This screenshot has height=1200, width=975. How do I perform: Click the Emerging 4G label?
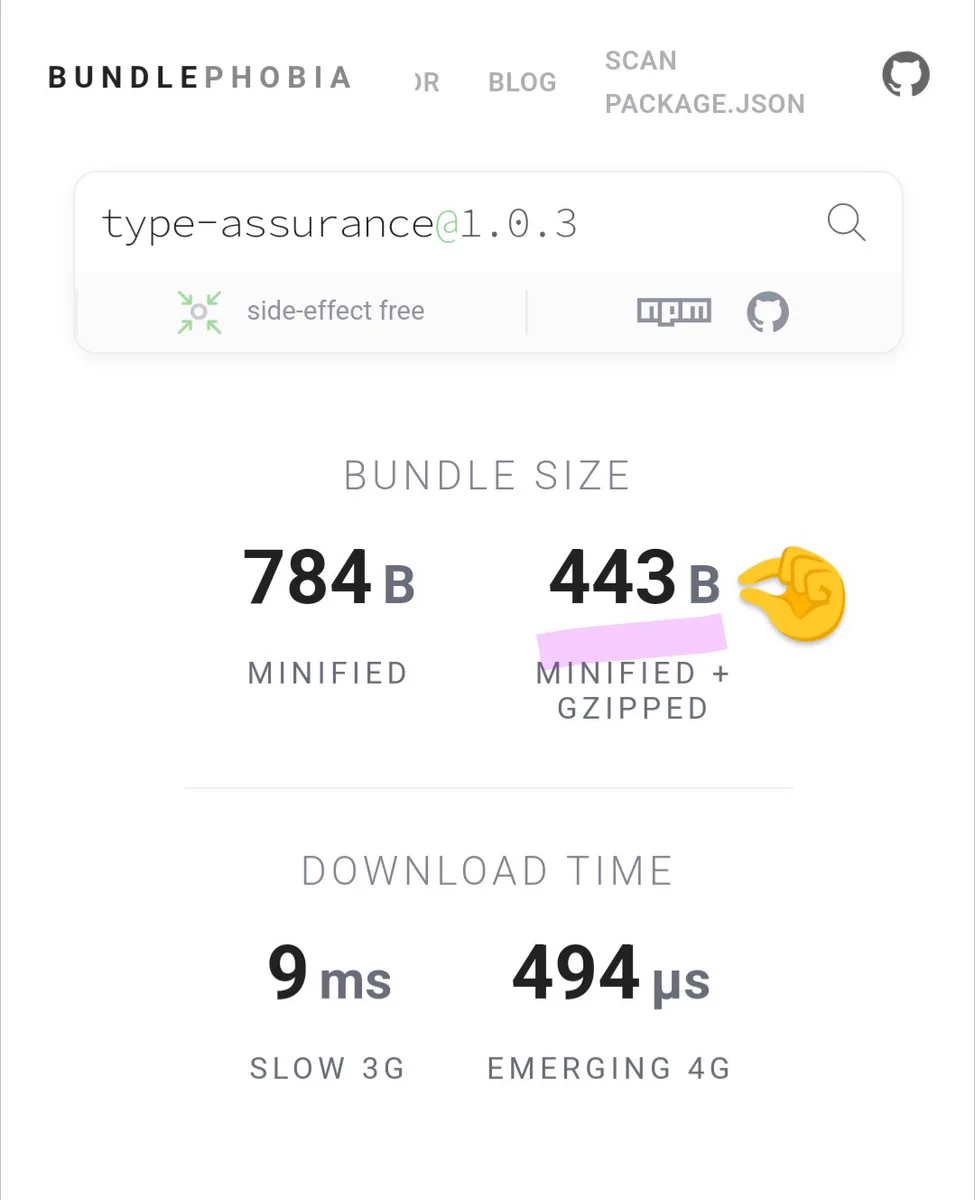coord(609,1069)
